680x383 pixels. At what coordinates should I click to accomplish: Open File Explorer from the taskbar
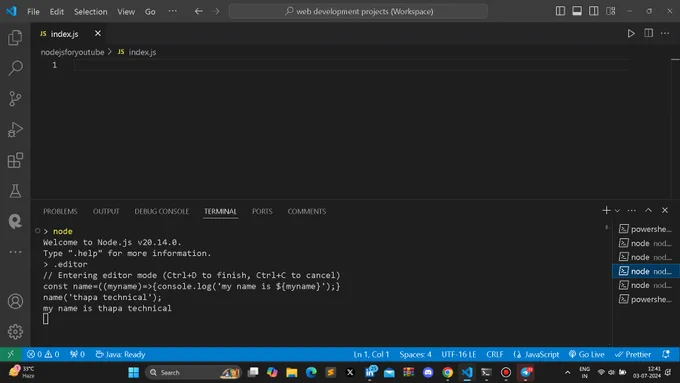click(x=291, y=372)
